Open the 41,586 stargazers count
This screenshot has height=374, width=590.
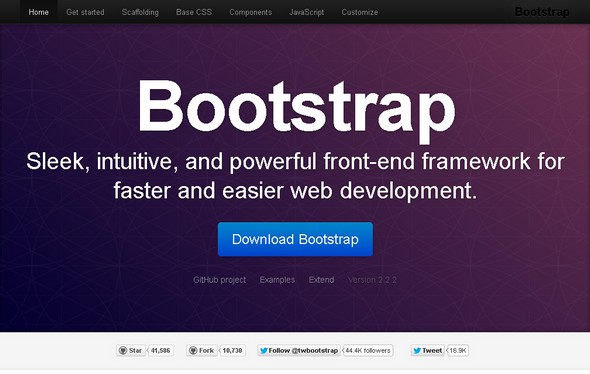pyautogui.click(x=161, y=351)
